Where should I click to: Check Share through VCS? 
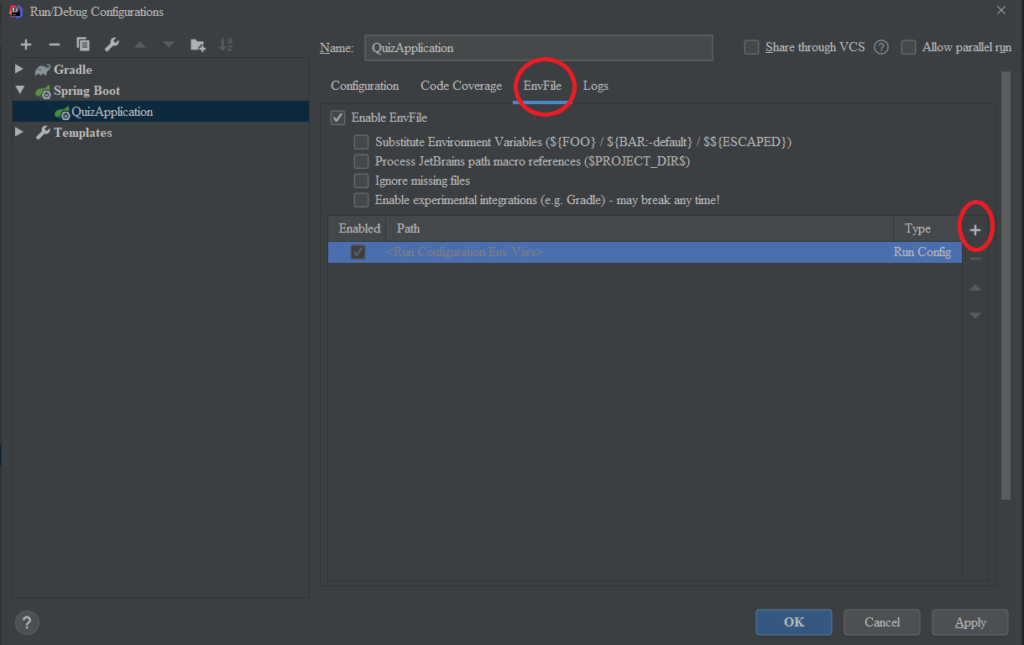751,47
